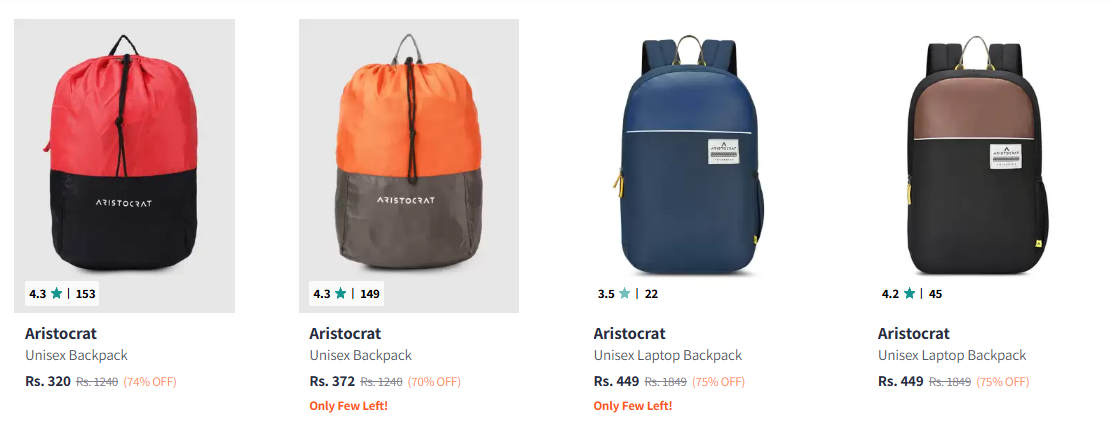Click the 70% OFF discount label
This screenshot has height=425, width=1111.
433,381
